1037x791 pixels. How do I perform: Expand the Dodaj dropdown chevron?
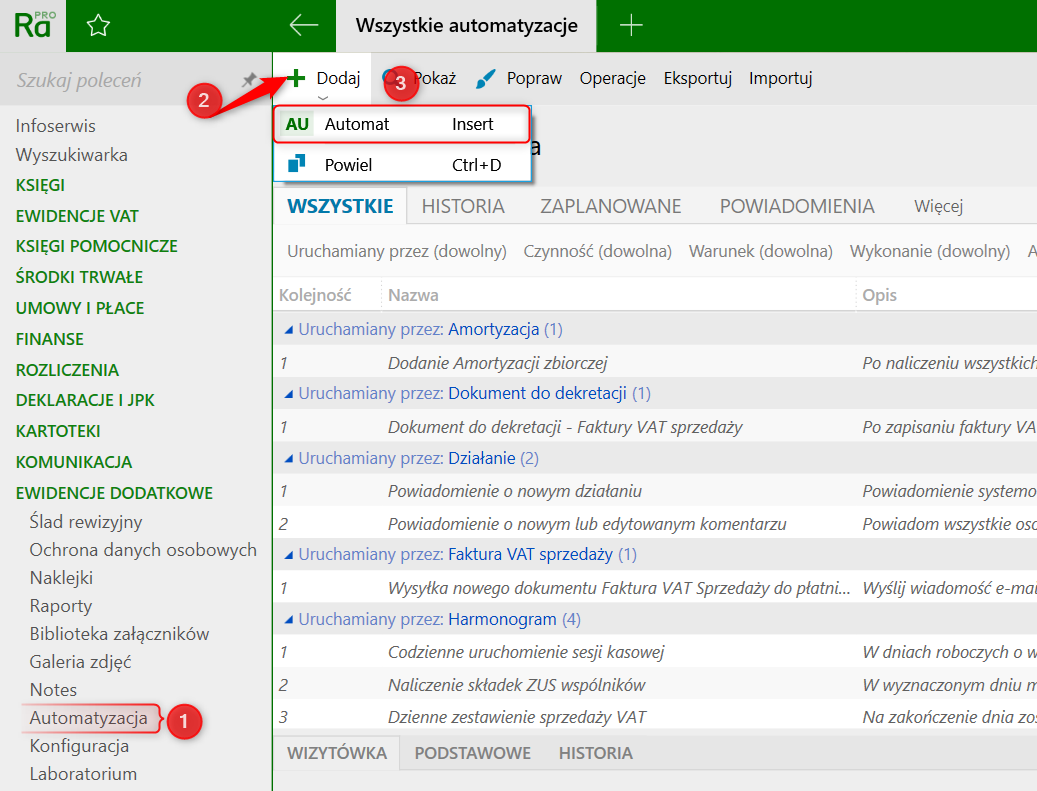point(323,98)
